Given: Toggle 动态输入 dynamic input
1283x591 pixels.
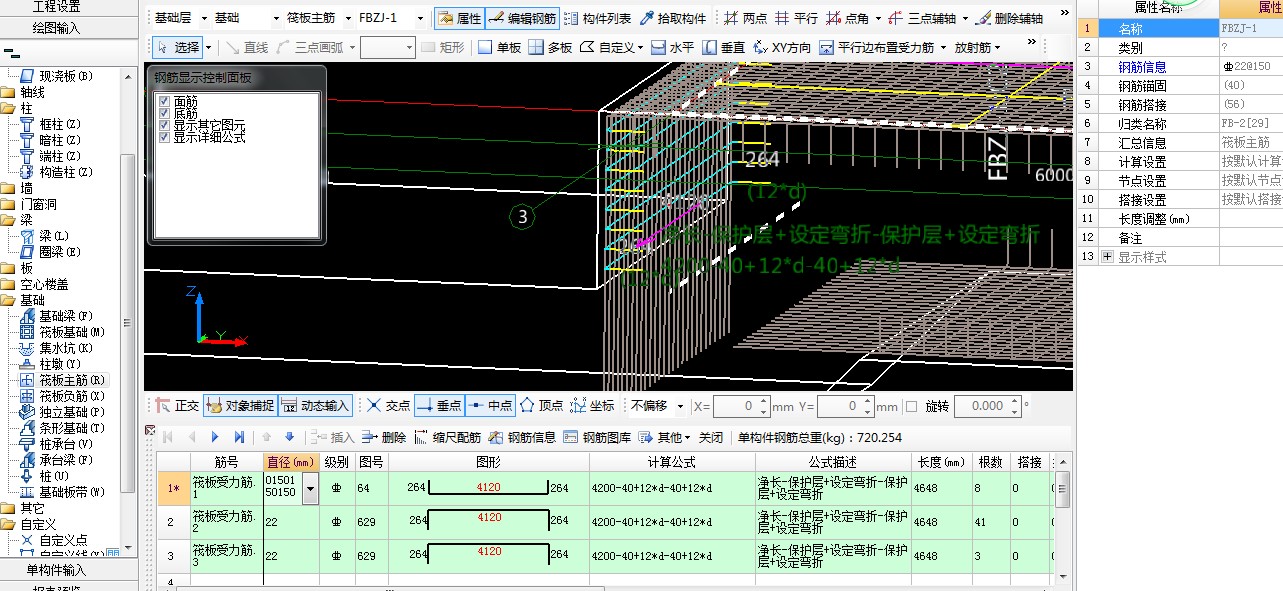Looking at the screenshot, I should [x=315, y=406].
